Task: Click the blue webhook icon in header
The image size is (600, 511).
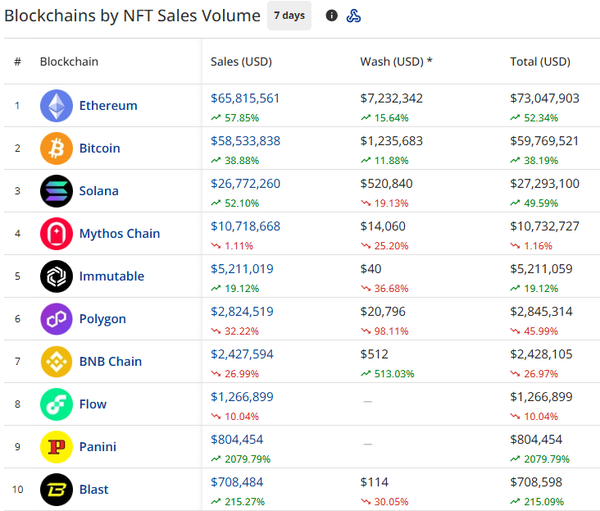Action: point(354,16)
